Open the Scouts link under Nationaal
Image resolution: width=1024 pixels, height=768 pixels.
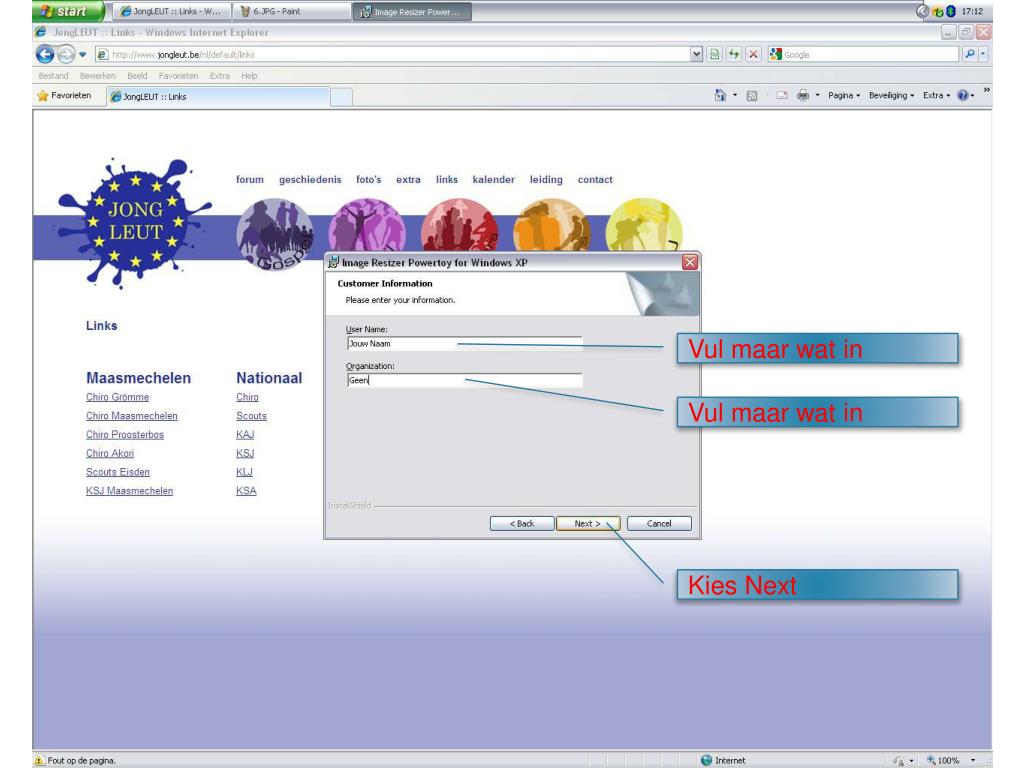tap(251, 416)
